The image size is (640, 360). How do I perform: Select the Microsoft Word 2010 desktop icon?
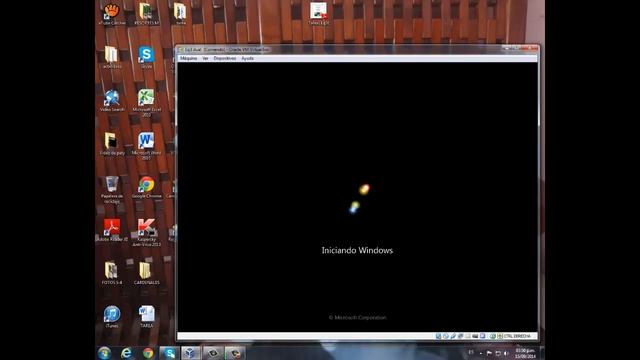[146, 146]
